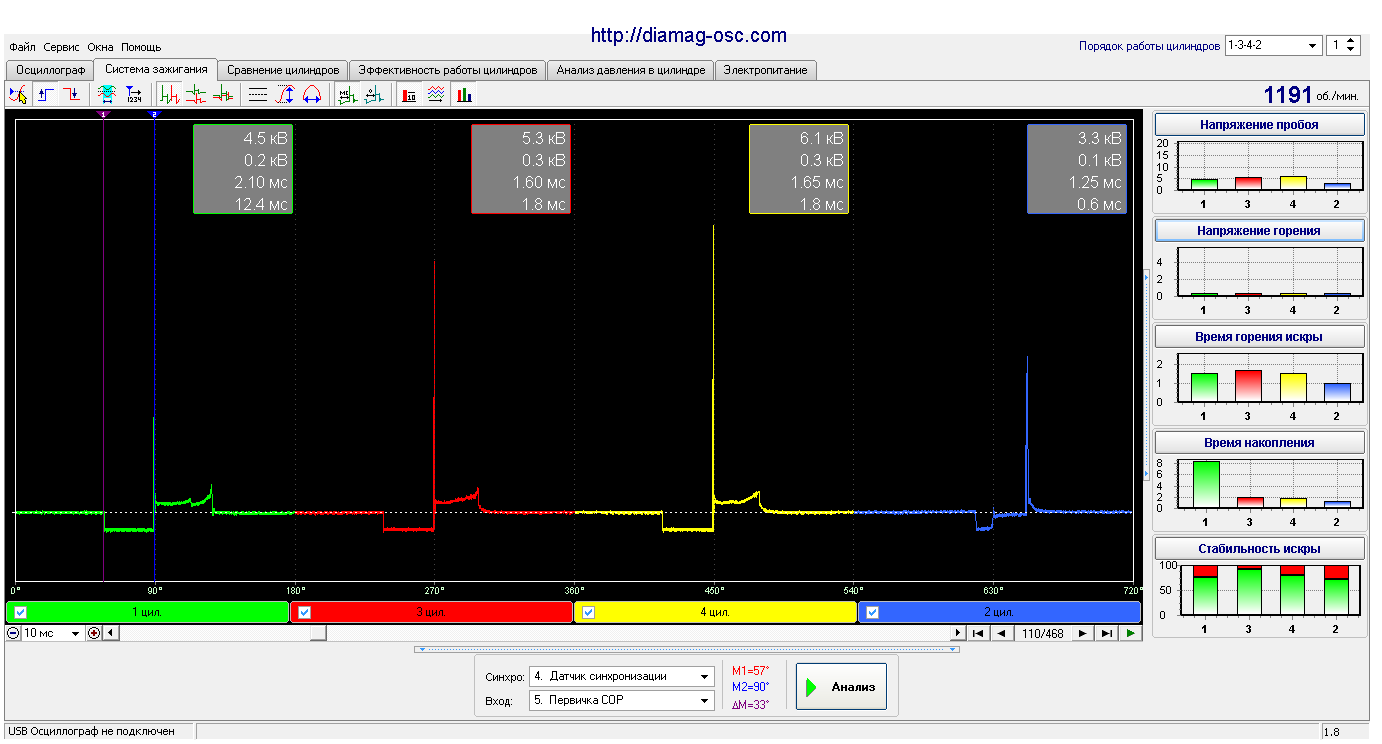Viewport: 1382px width, 744px height.
Task: Click Время накопления button
Action: [x=1259, y=442]
